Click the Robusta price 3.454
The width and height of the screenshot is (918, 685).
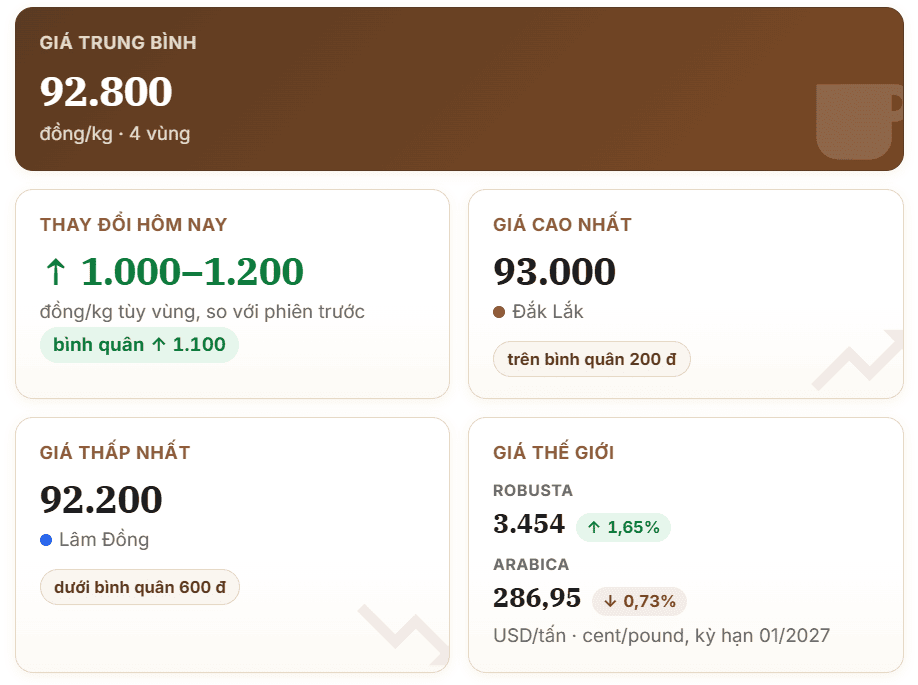pyautogui.click(x=529, y=524)
